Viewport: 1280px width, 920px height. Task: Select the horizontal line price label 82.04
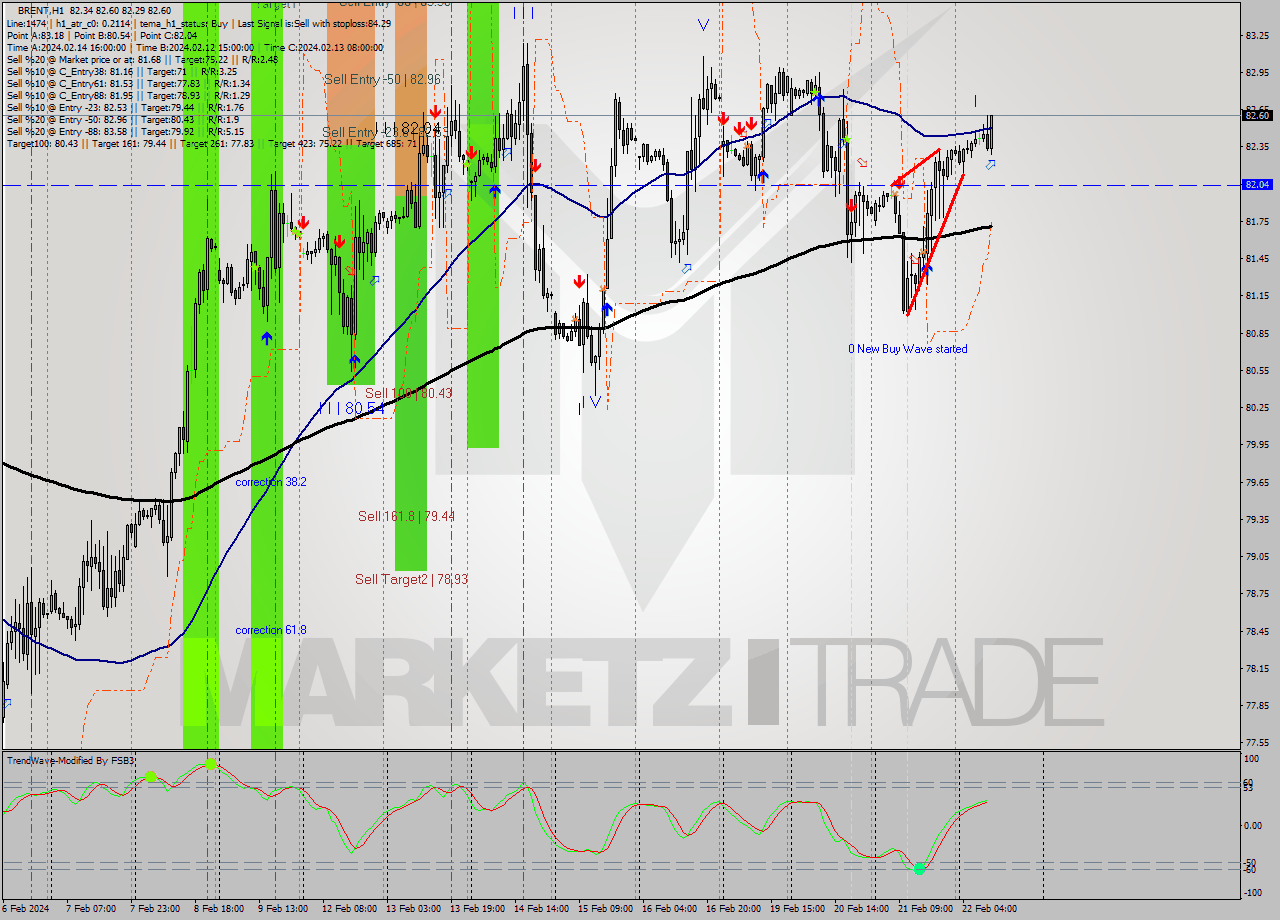1257,185
